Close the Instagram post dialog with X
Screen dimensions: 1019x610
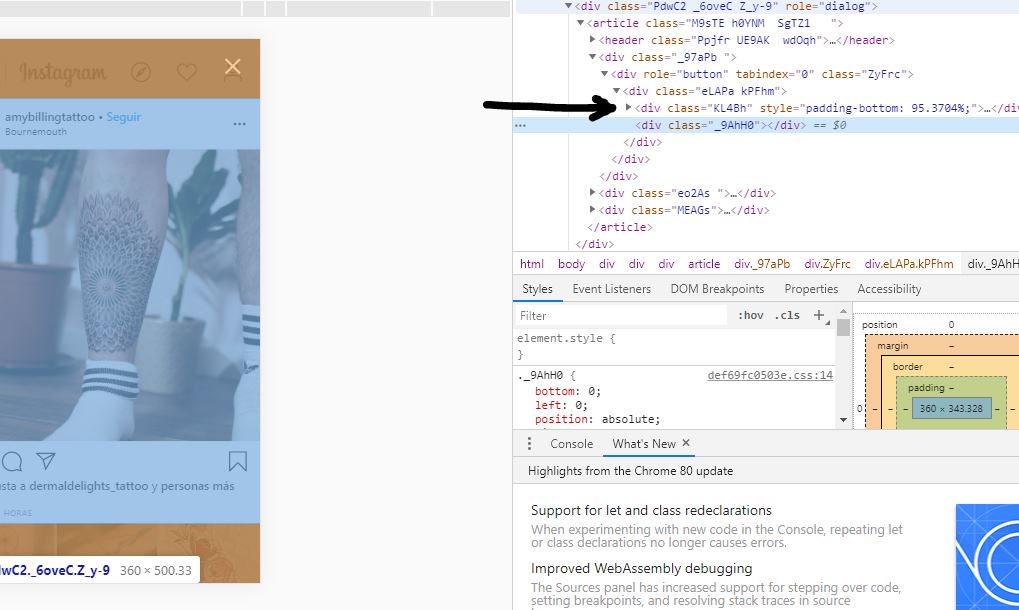point(233,67)
